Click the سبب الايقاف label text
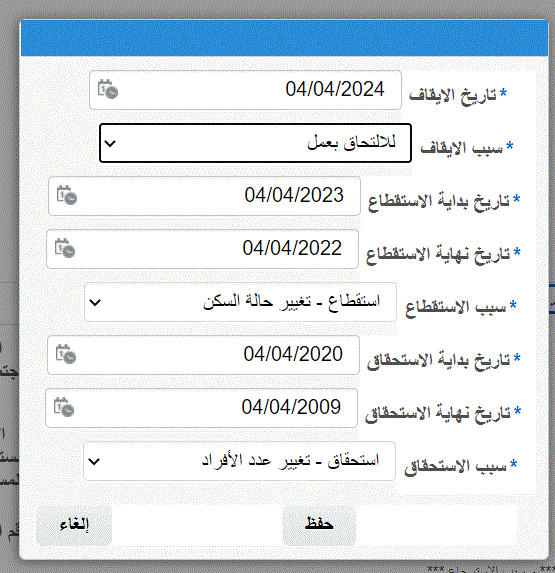The image size is (555, 573). tap(461, 148)
